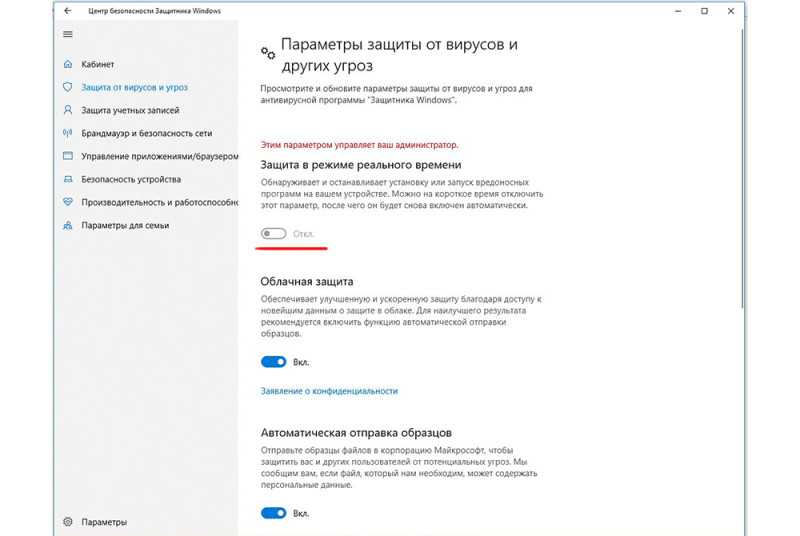Viewport: 800px width, 536px height.
Task: Go to Параметры для семьи
Action: [126, 225]
